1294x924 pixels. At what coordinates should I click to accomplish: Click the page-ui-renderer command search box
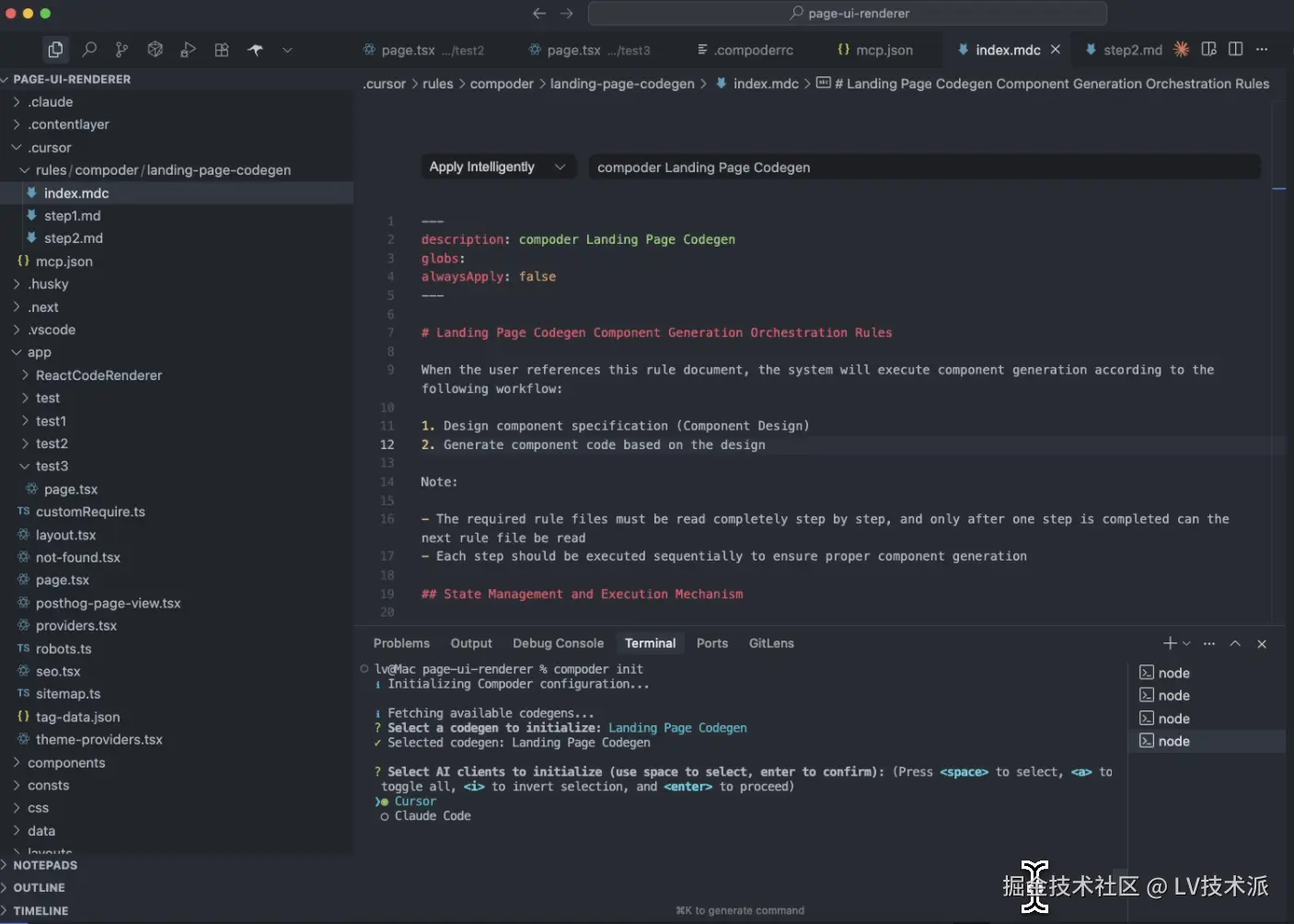pyautogui.click(x=847, y=13)
